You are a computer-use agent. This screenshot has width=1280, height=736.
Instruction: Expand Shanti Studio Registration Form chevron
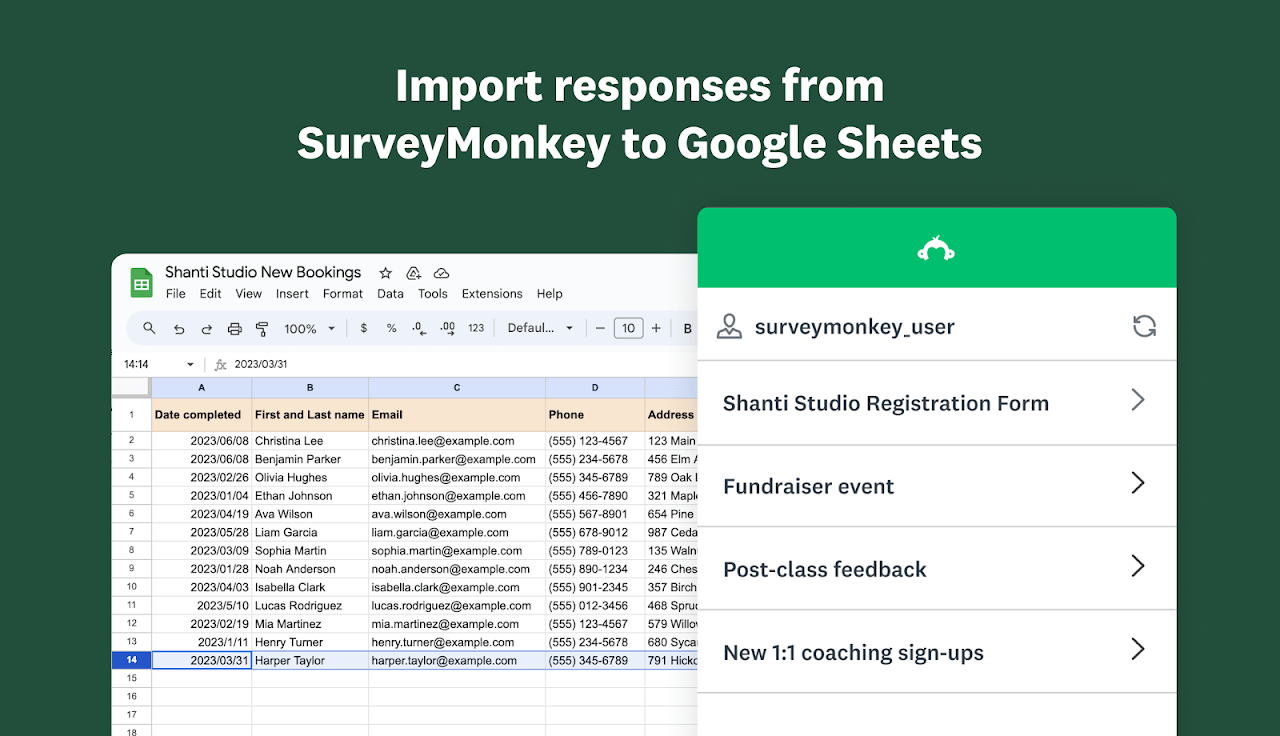point(1137,400)
